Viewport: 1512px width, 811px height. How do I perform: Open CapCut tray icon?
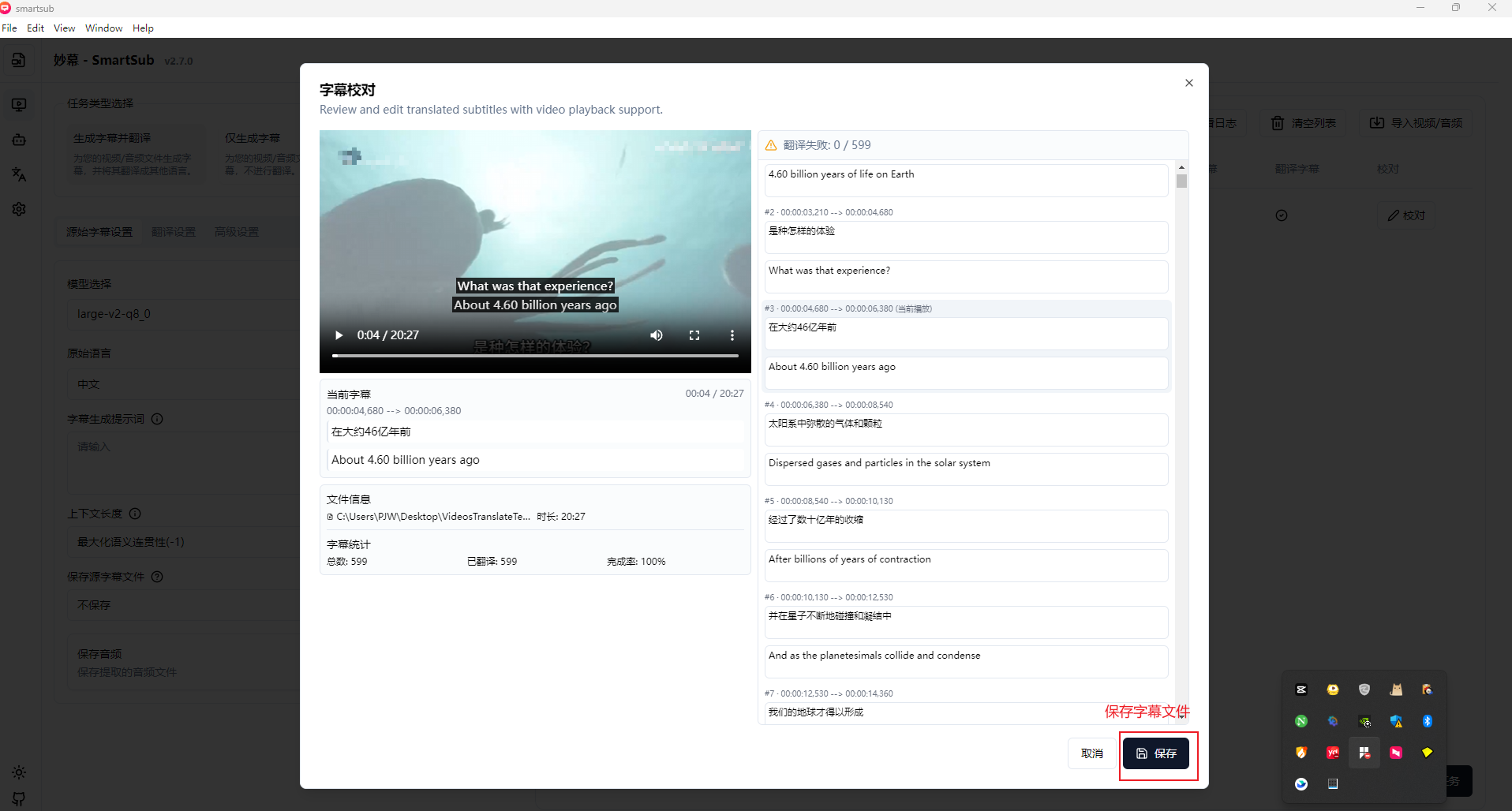point(1301,690)
